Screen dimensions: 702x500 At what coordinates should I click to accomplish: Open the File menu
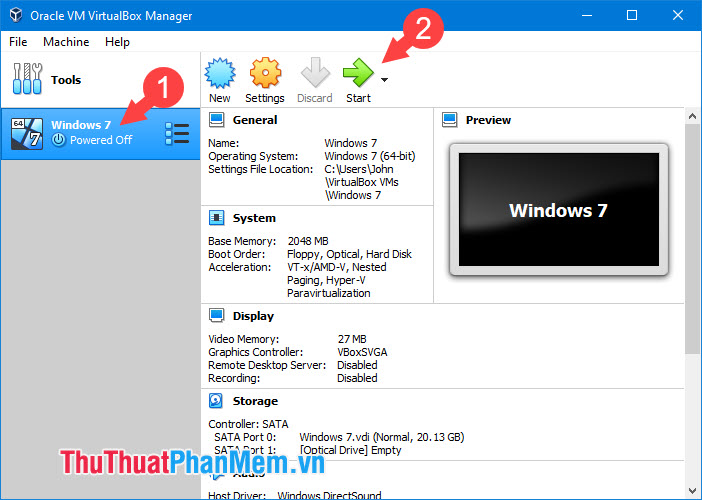[x=18, y=42]
